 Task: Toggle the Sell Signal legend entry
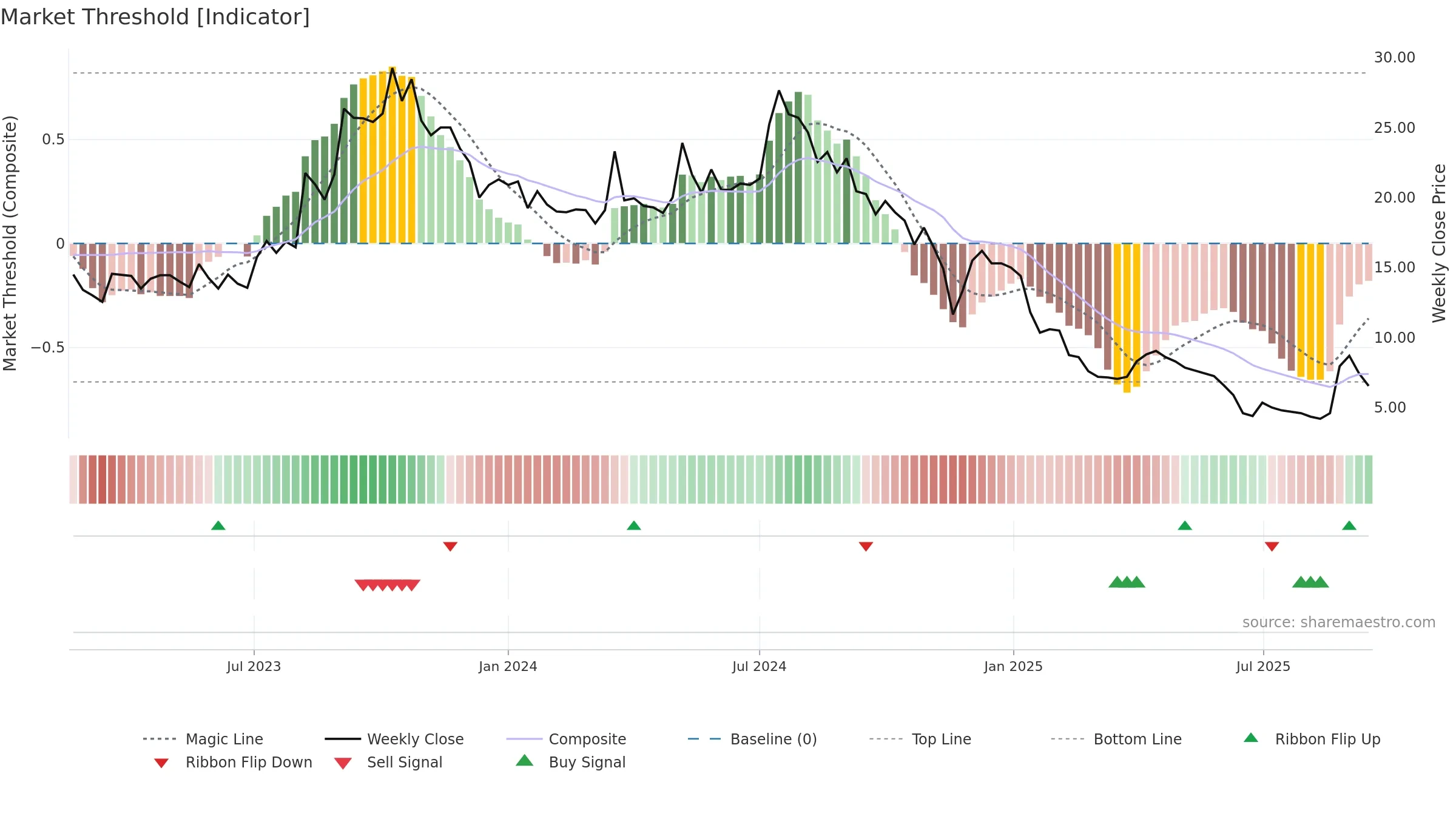click(x=388, y=762)
